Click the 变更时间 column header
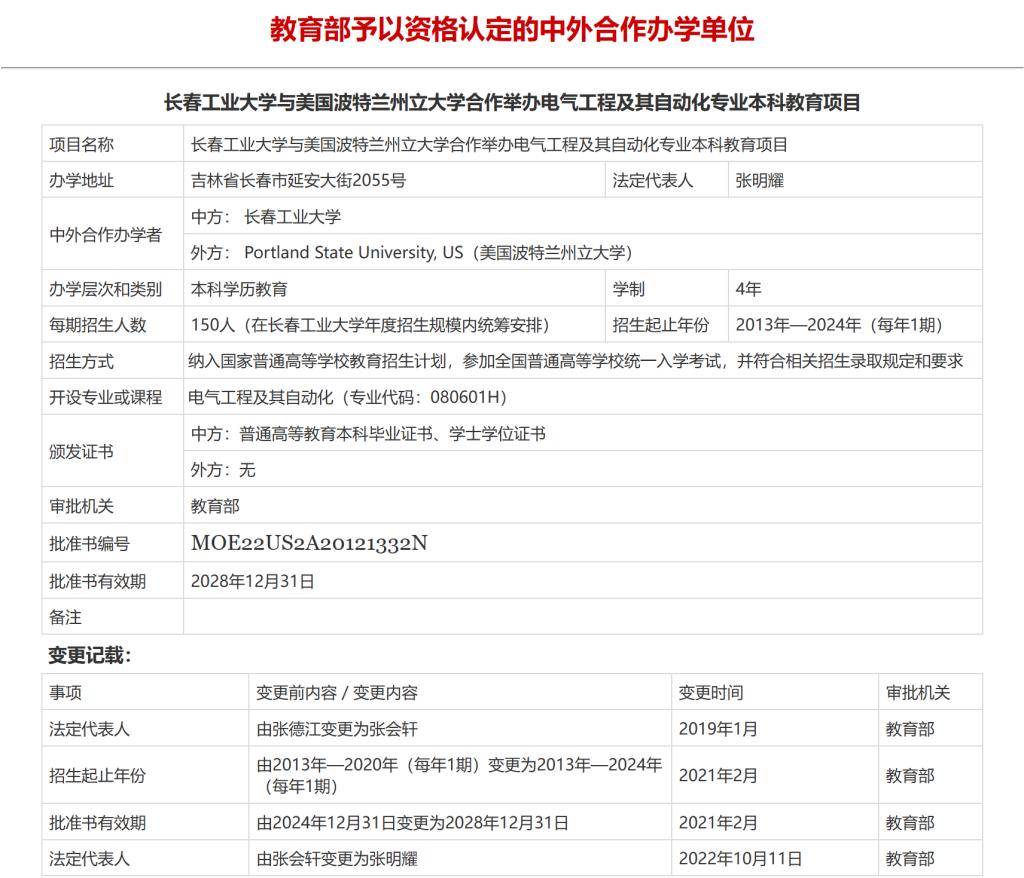 point(711,692)
